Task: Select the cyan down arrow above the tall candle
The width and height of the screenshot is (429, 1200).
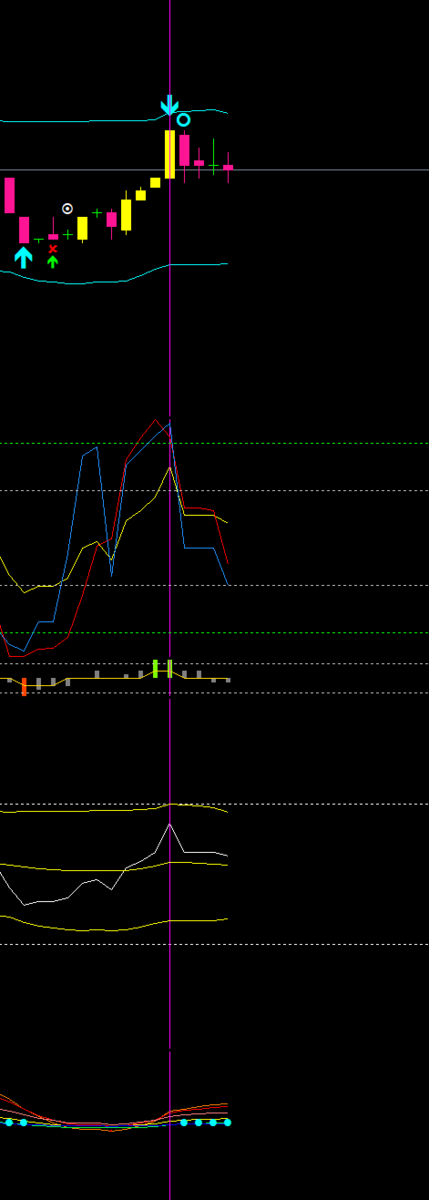Action: tap(170, 106)
